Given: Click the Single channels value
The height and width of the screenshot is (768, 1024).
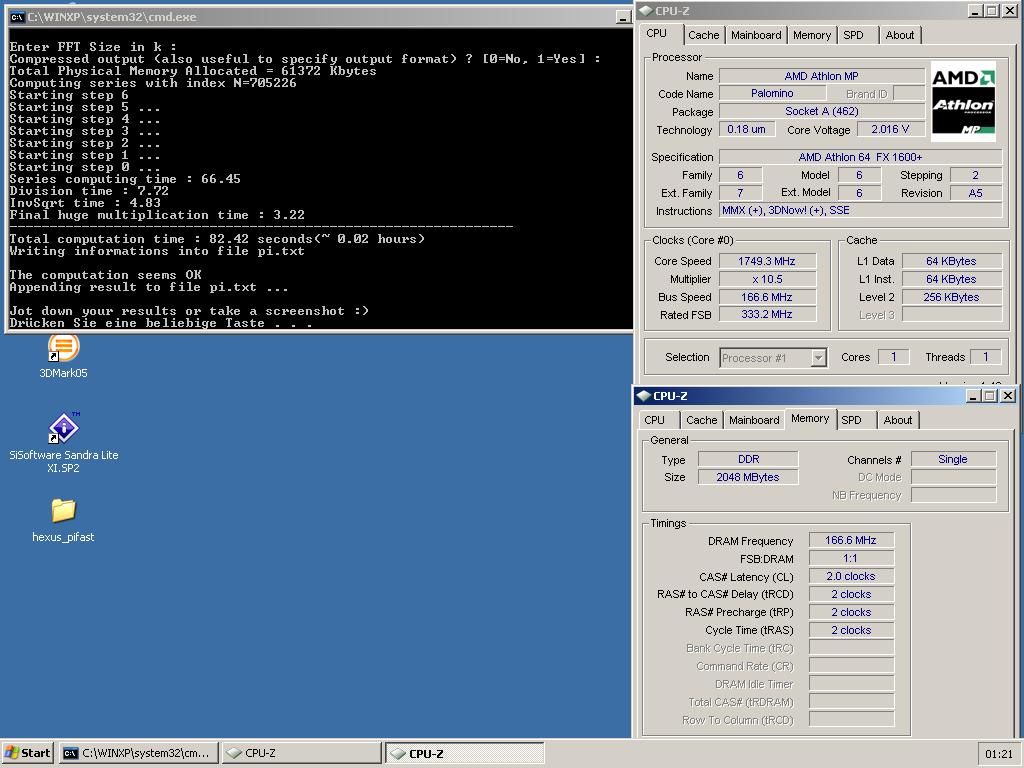Looking at the screenshot, I should [953, 459].
